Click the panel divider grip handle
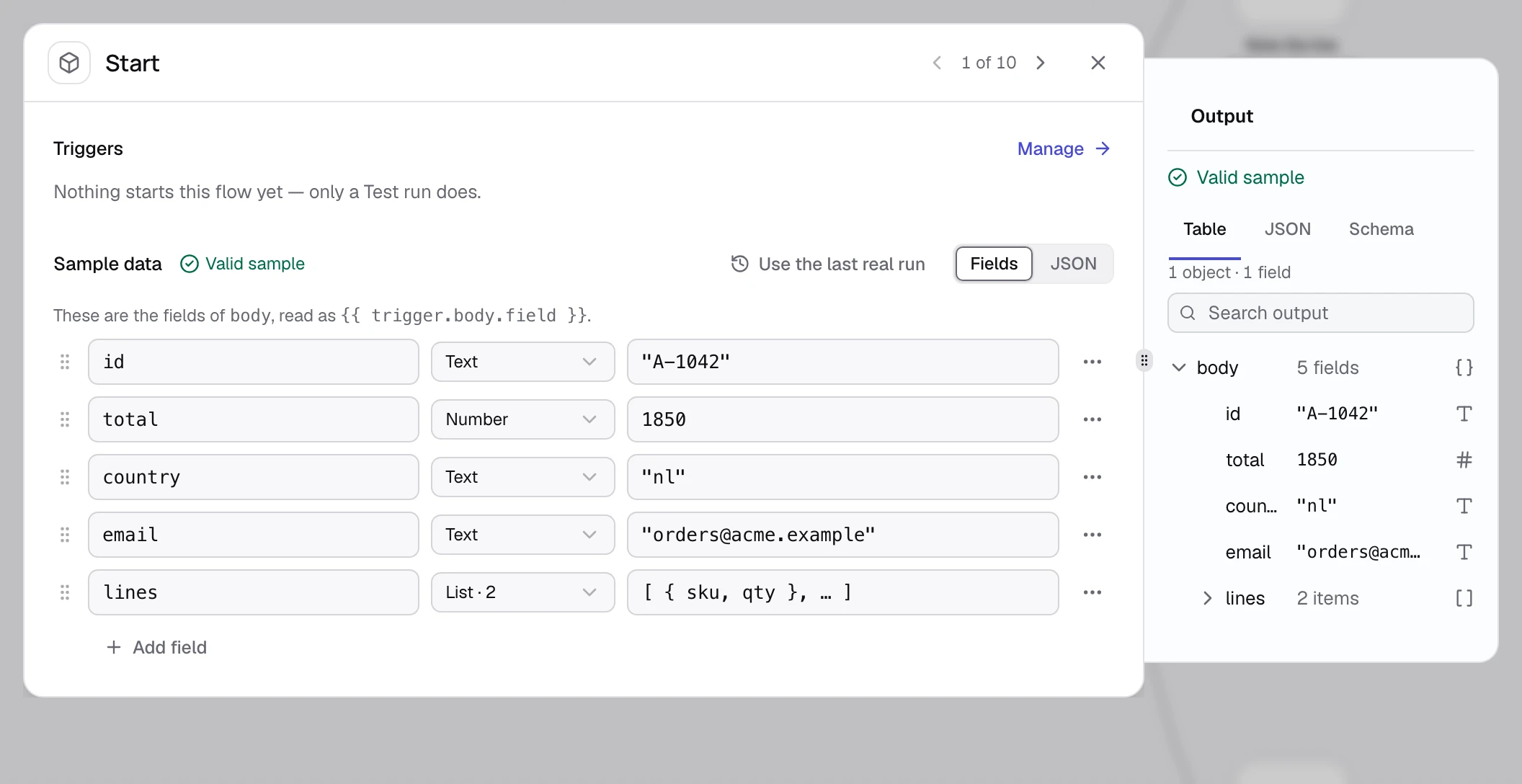The image size is (1522, 784). pos(1144,360)
